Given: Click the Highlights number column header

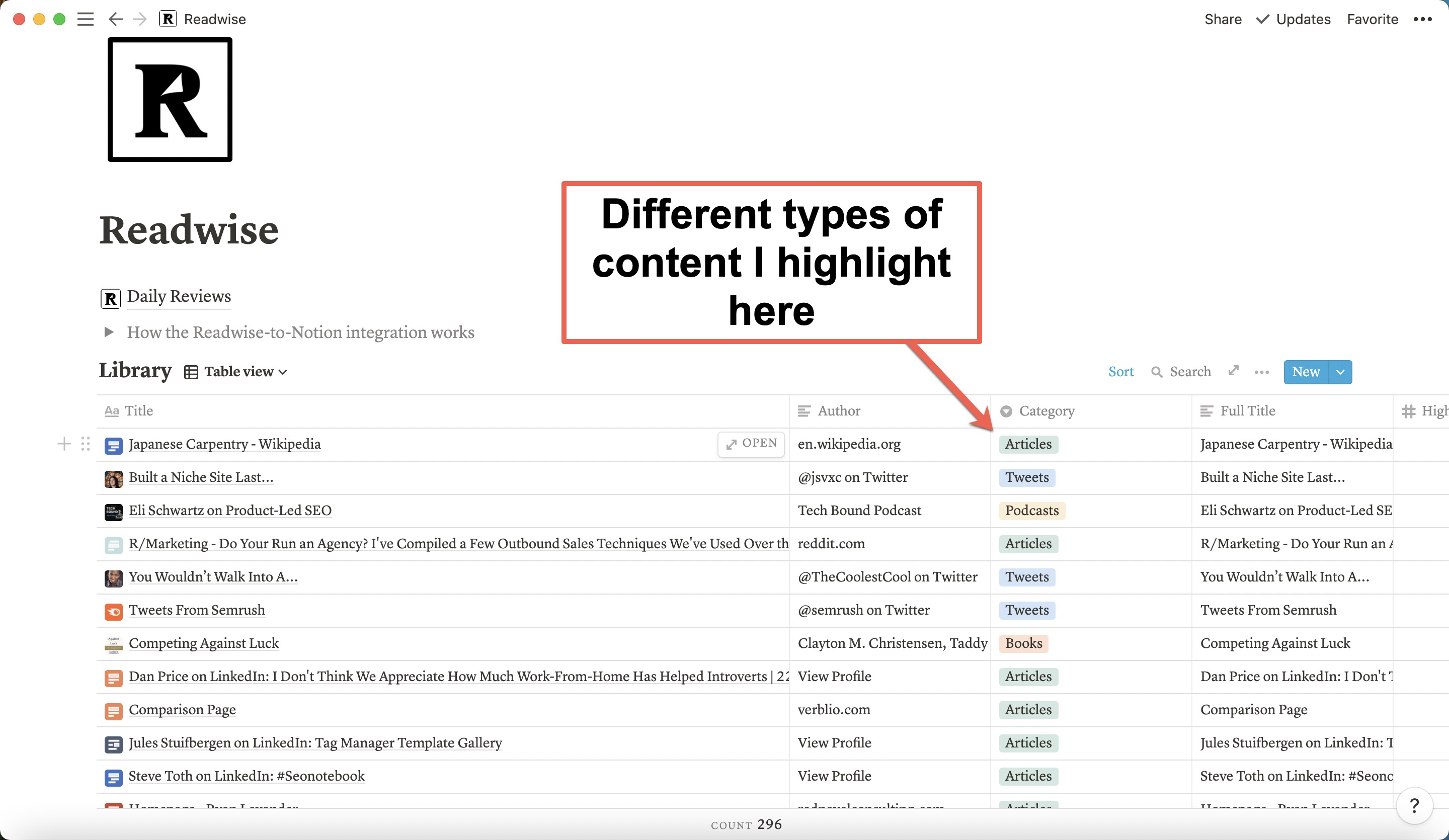Looking at the screenshot, I should (x=1421, y=411).
